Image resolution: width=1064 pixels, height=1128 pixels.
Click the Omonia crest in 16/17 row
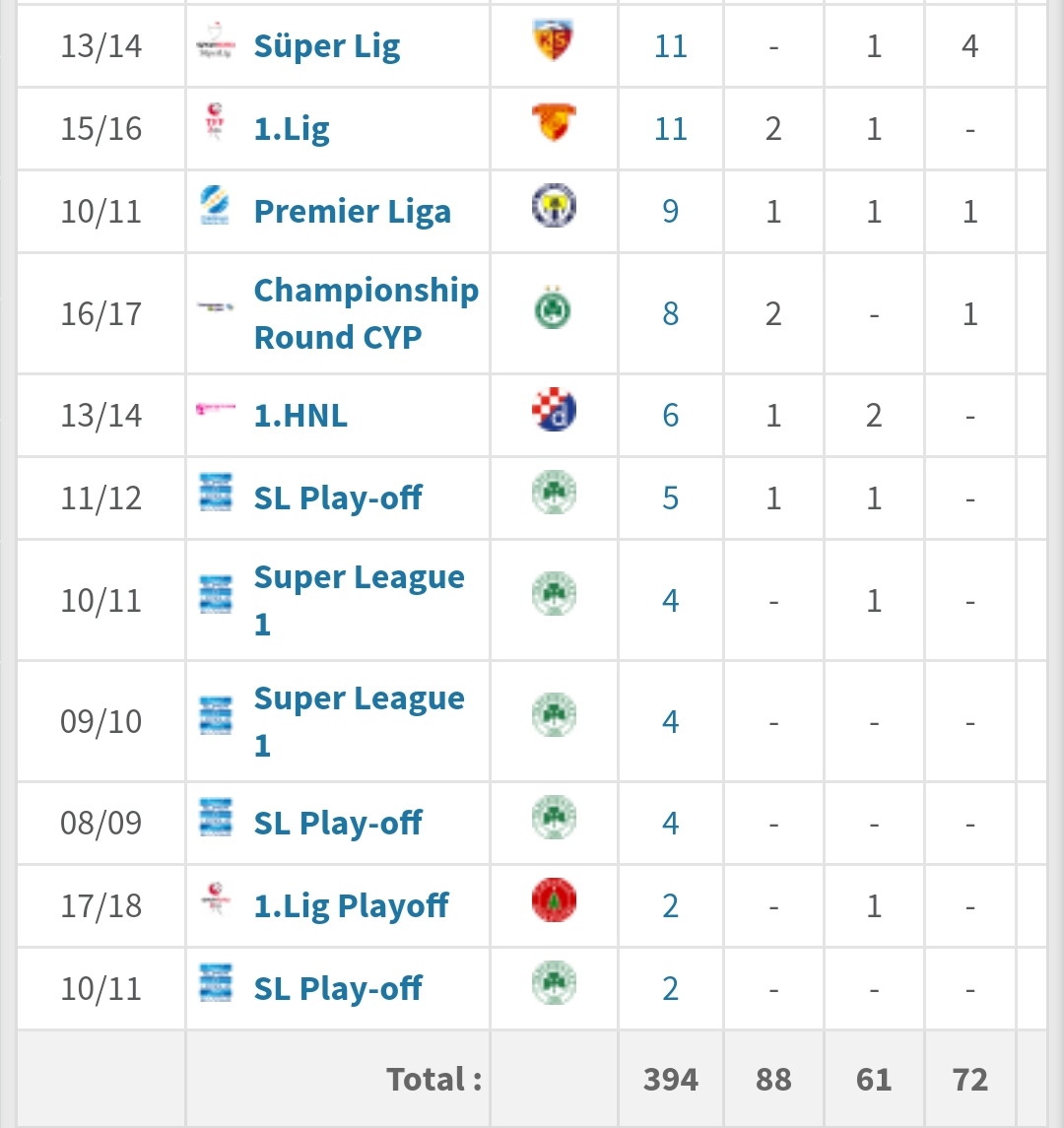[x=553, y=308]
